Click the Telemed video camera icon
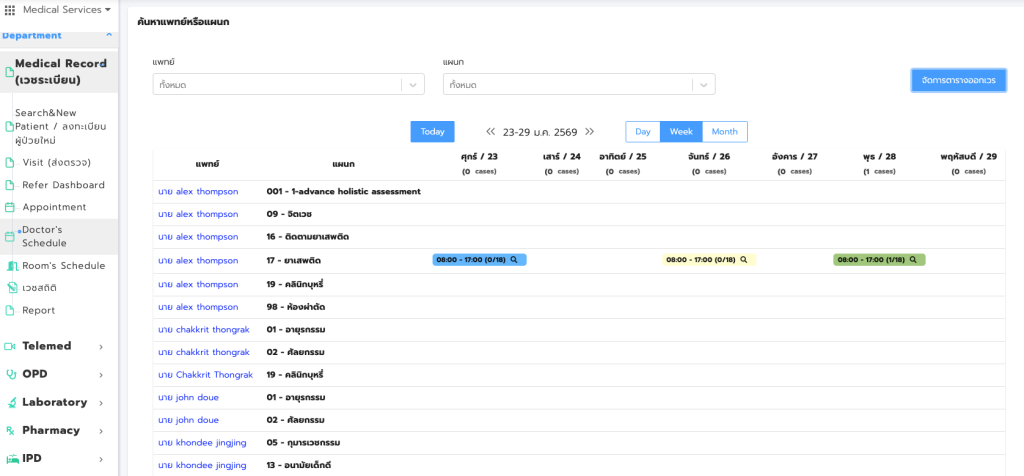This screenshot has height=476, width=1024. 10,346
